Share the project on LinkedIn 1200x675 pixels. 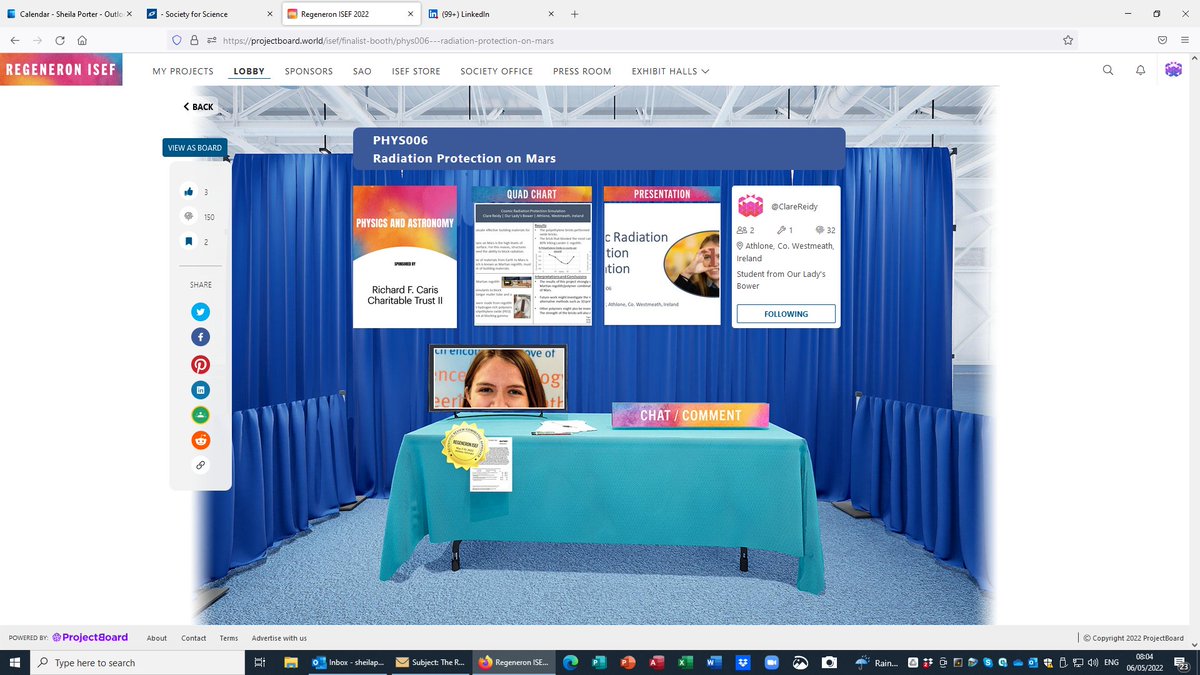point(200,389)
